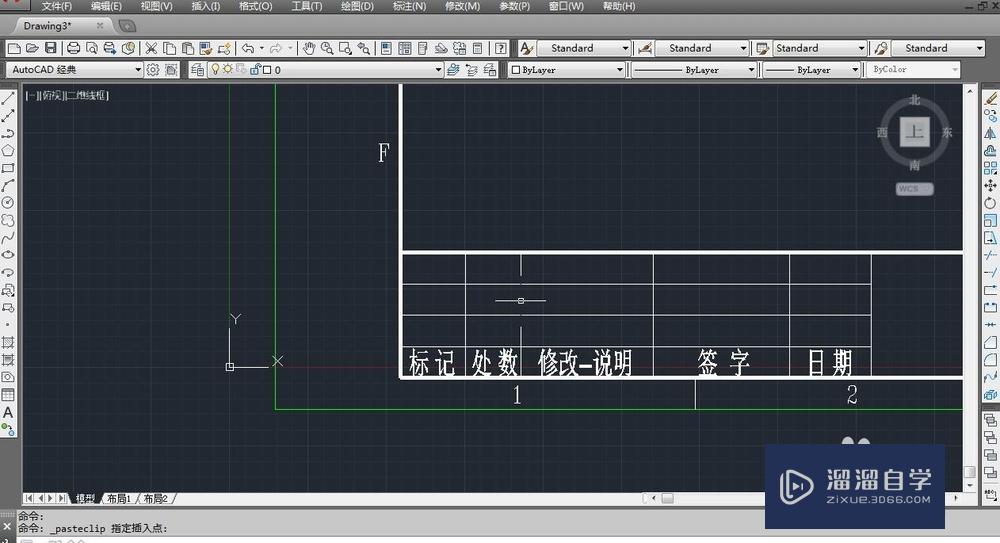Viewport: 1000px width, 543px height.
Task: Open the 视图(V) menu
Action: (157, 6)
